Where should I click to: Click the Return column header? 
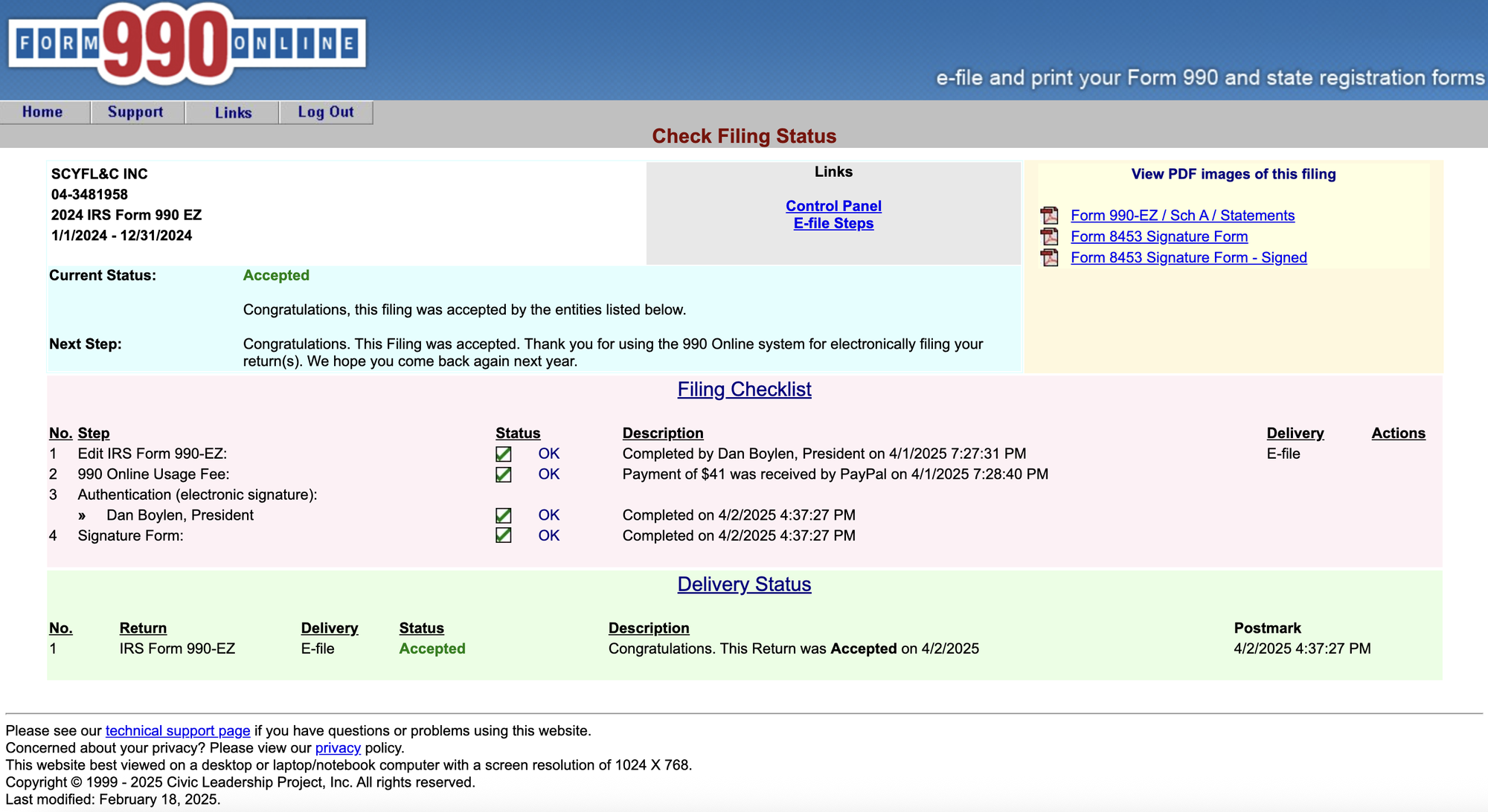pyautogui.click(x=143, y=628)
